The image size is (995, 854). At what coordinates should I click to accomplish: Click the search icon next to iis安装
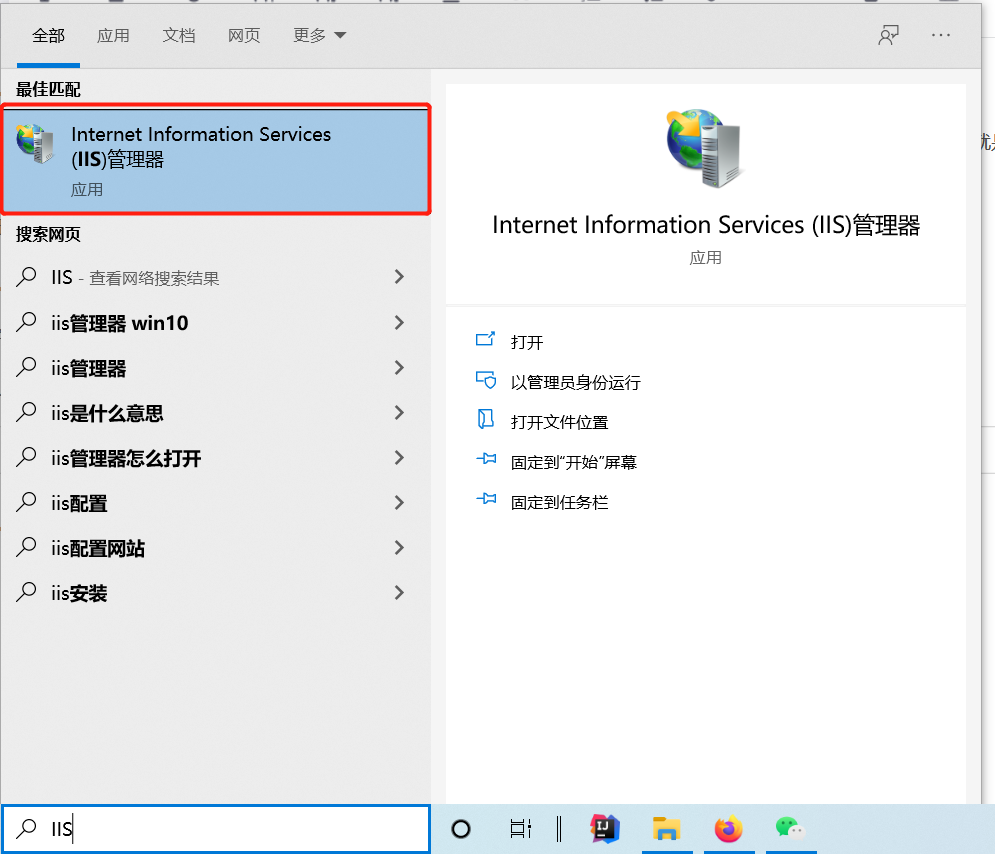tap(26, 592)
